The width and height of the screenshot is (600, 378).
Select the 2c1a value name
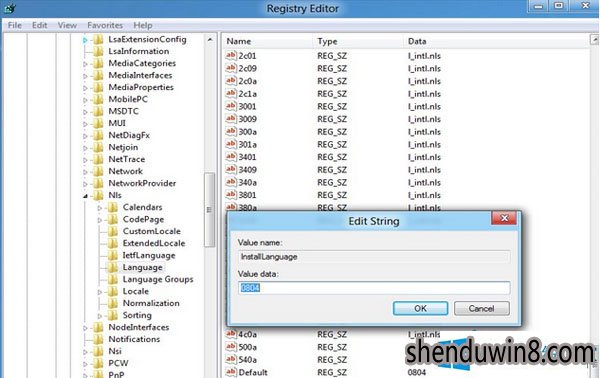[248, 94]
